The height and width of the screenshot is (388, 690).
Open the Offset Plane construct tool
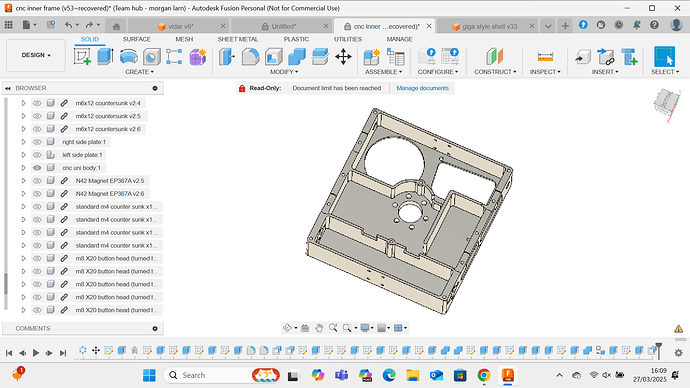pyautogui.click(x=495, y=57)
